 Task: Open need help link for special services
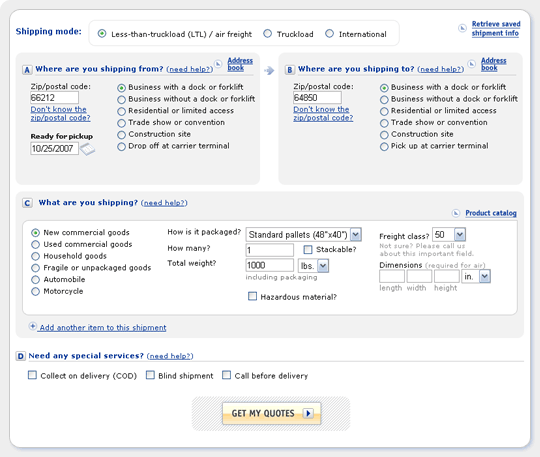click(x=170, y=356)
